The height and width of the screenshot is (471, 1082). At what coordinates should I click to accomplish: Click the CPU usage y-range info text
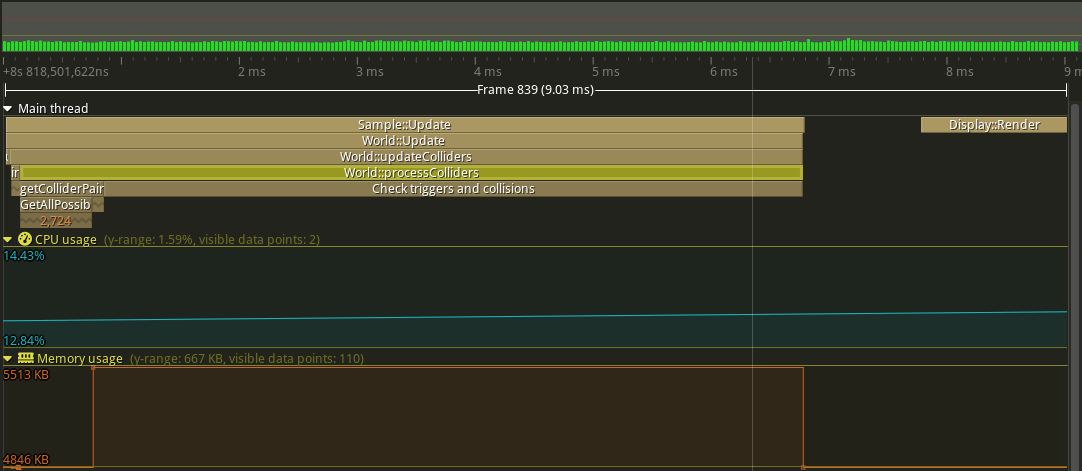coord(212,239)
